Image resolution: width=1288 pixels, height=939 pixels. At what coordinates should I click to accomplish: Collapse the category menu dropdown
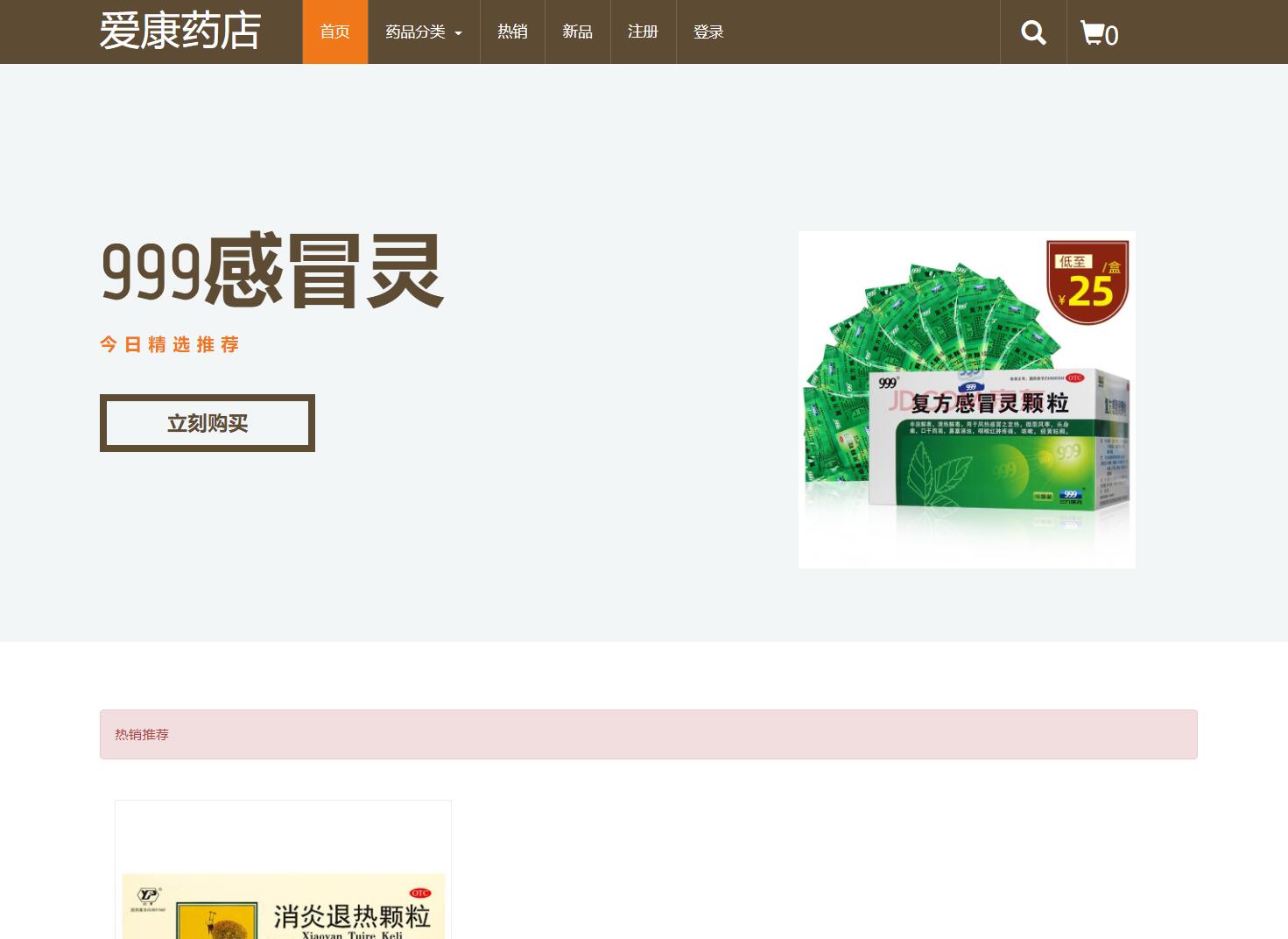pyautogui.click(x=419, y=32)
